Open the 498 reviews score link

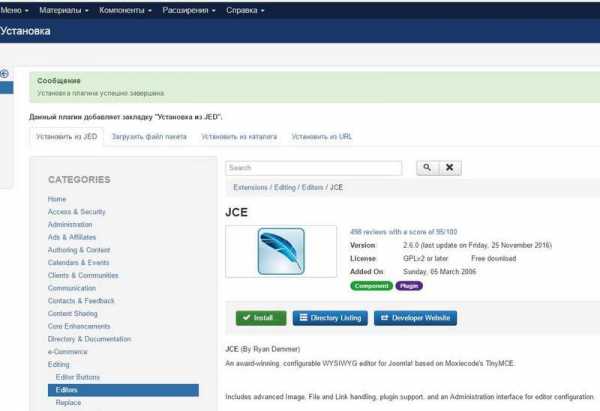click(x=404, y=232)
